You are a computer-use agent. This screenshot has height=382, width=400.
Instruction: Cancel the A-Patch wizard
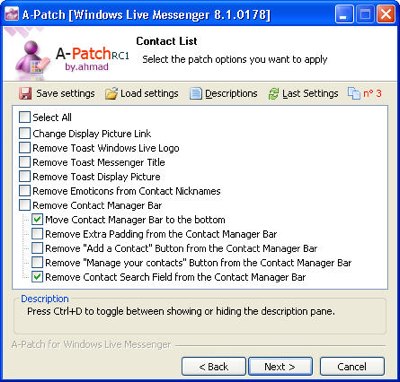coord(352,367)
